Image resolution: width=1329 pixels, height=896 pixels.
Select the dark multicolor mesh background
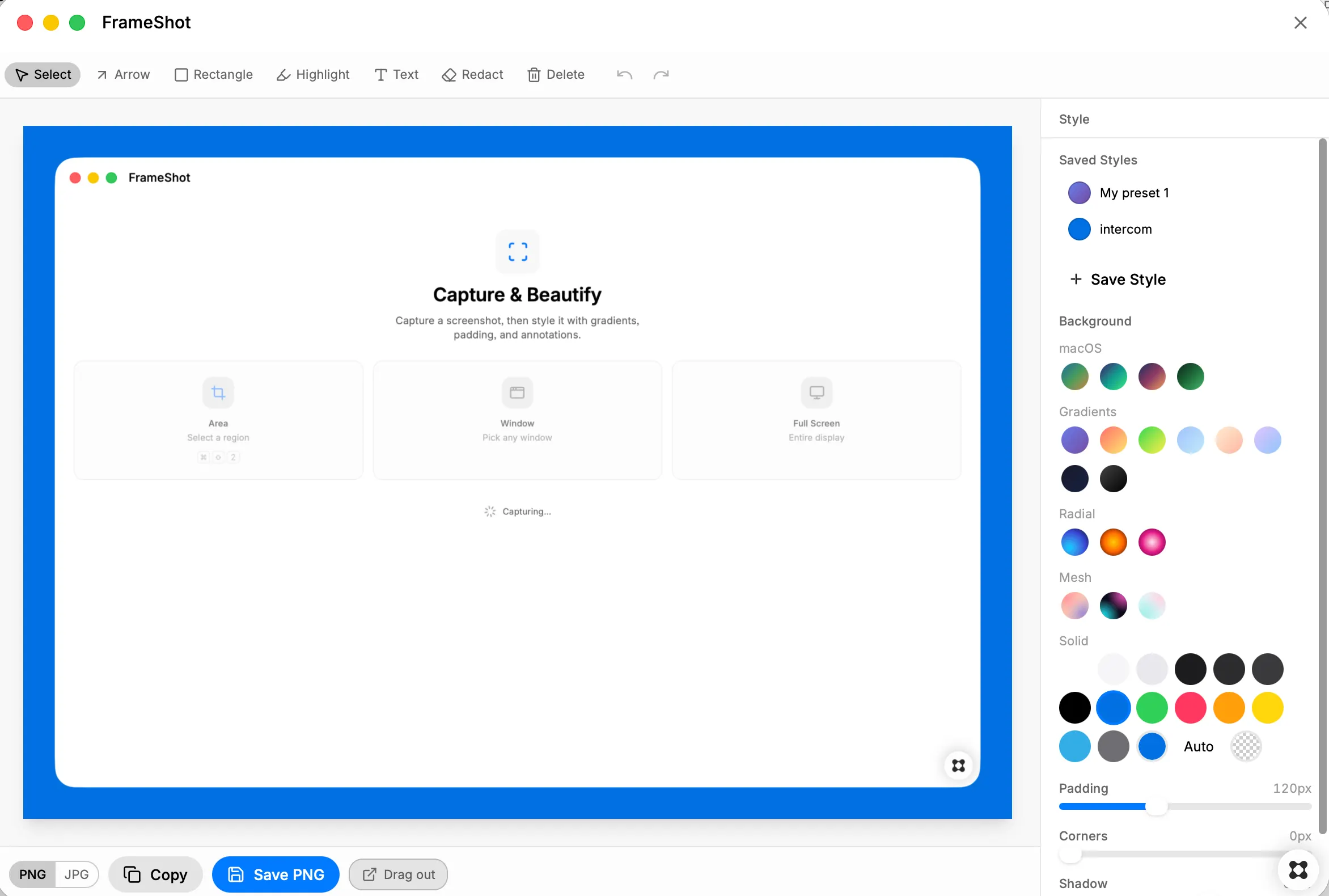click(x=1114, y=606)
